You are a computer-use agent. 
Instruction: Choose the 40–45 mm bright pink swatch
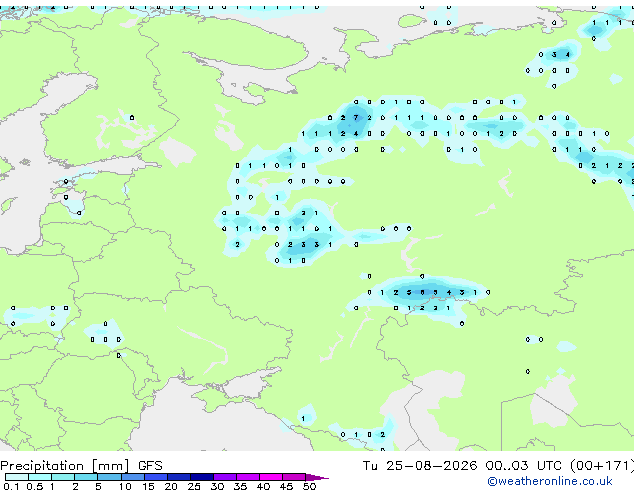coord(271,477)
